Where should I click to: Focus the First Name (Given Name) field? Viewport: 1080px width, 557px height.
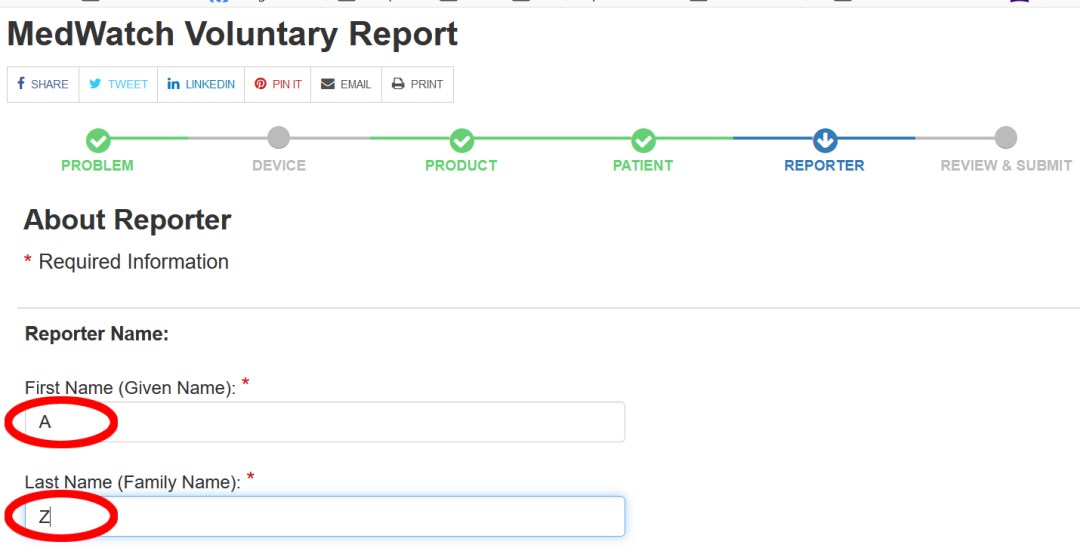coord(324,422)
